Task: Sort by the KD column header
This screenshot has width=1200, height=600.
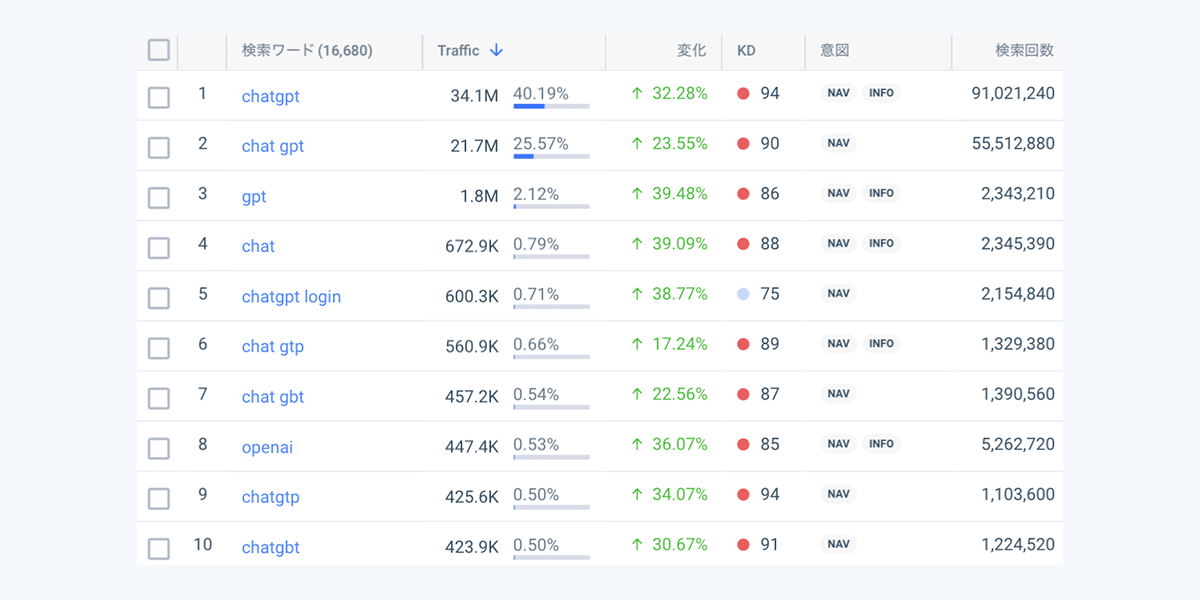Action: pyautogui.click(x=746, y=50)
